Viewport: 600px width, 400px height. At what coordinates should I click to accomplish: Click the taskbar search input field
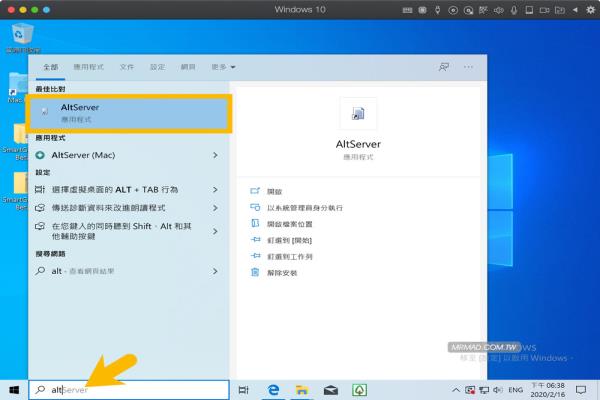pyautogui.click(x=129, y=390)
